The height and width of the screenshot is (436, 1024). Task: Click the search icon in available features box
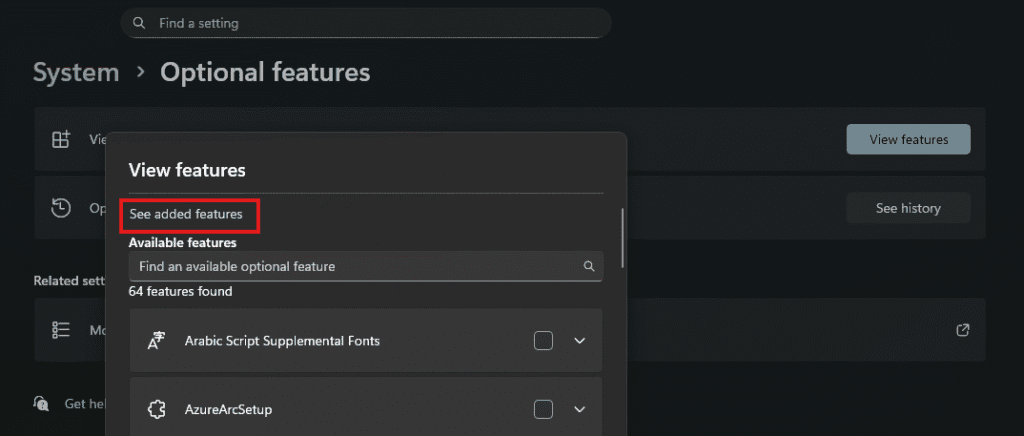click(589, 267)
